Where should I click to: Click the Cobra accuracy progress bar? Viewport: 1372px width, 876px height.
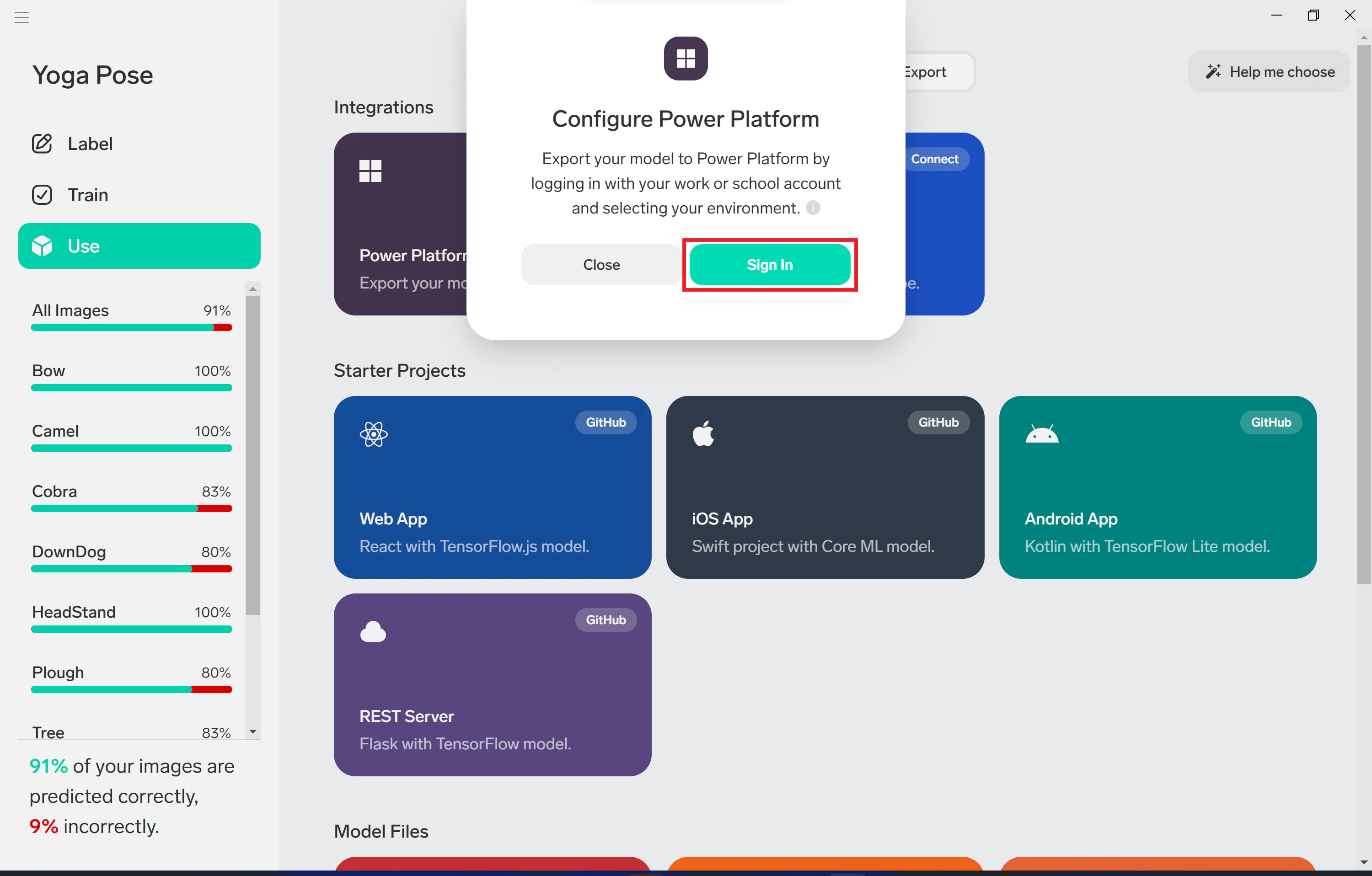pyautogui.click(x=132, y=508)
